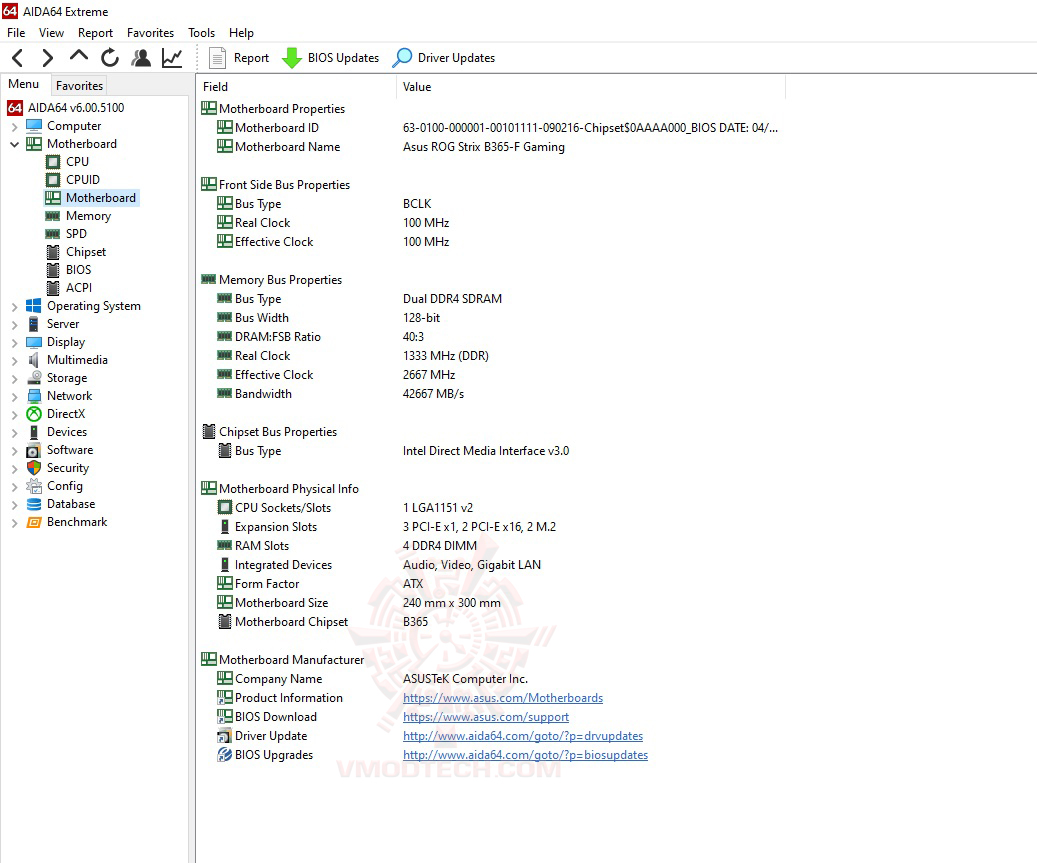Viewport: 1037px width, 863px height.
Task: Open the File menu
Action: click(16, 32)
